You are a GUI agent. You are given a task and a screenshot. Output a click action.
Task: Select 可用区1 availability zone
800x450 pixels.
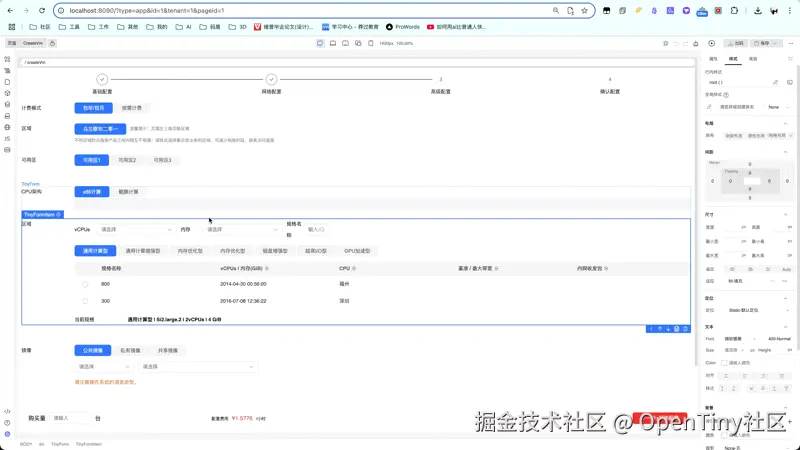pyautogui.click(x=92, y=160)
